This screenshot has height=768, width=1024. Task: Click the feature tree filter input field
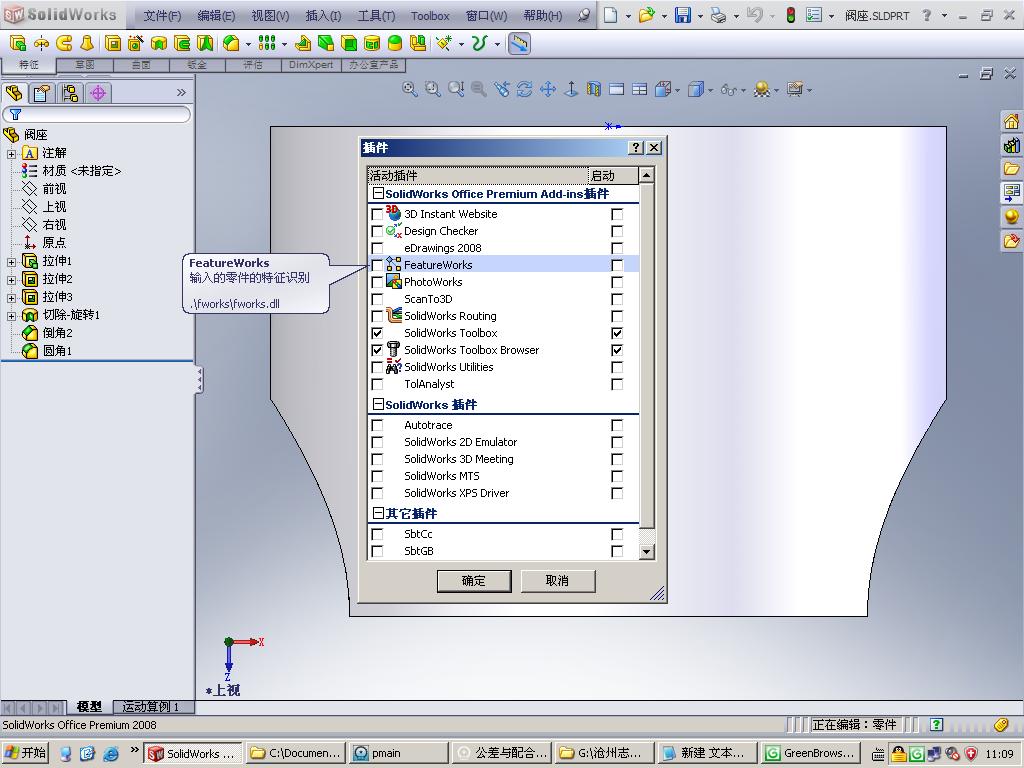pyautogui.click(x=97, y=114)
